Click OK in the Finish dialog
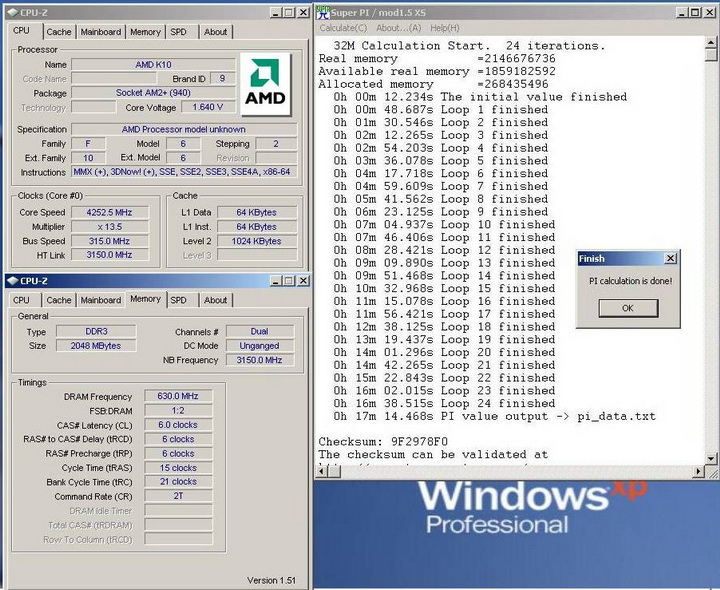The height and width of the screenshot is (590, 720). click(628, 308)
